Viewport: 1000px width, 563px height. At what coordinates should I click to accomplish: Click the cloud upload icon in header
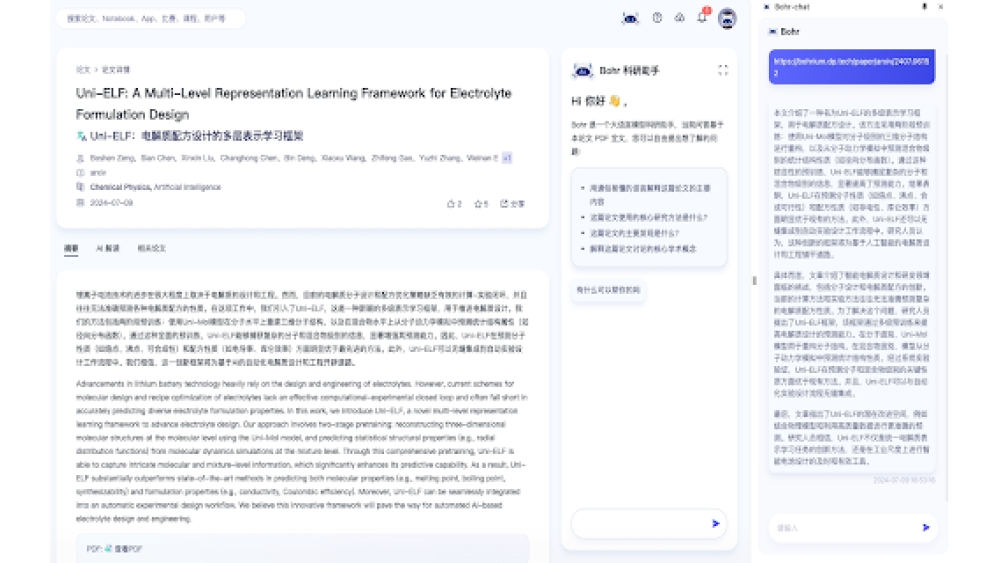coord(679,18)
